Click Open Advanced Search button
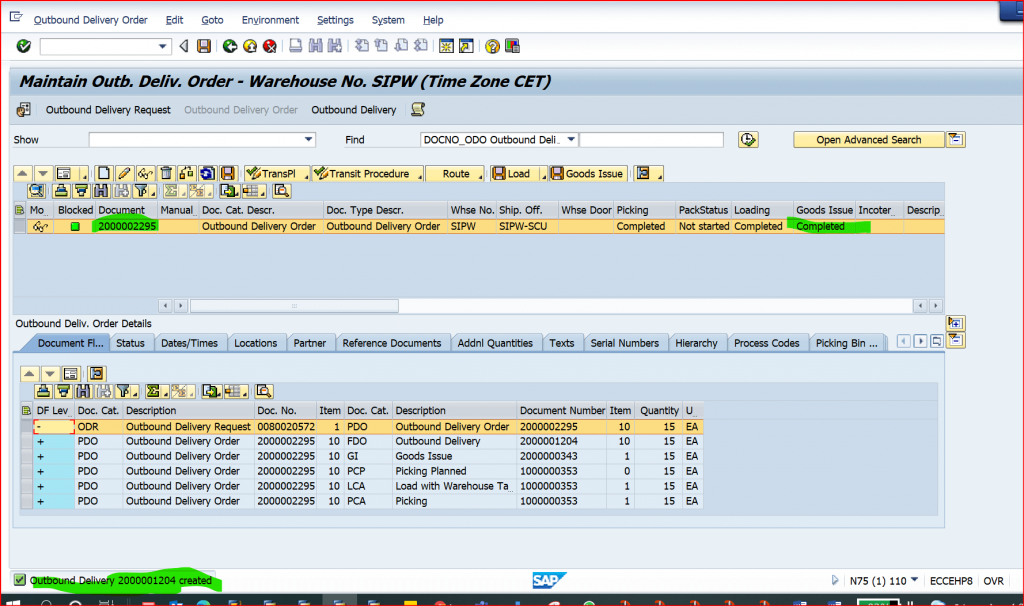The image size is (1024, 606). click(869, 140)
